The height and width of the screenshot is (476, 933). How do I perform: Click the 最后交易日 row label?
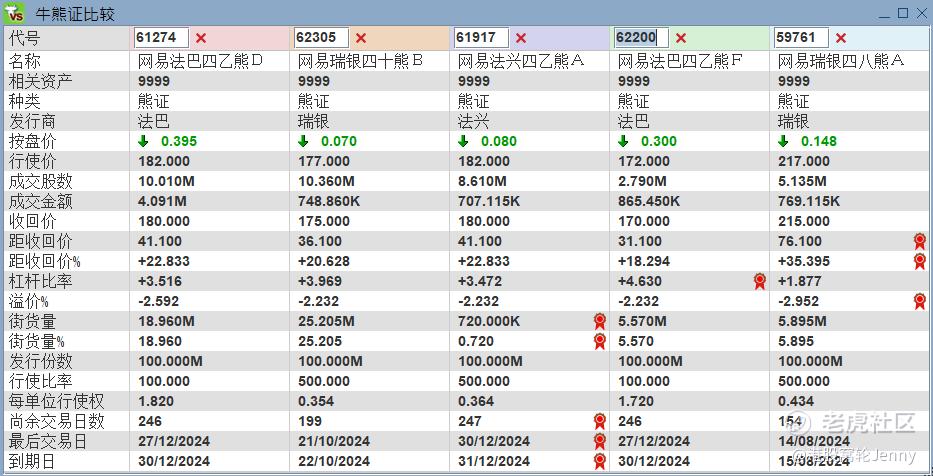click(x=48, y=441)
